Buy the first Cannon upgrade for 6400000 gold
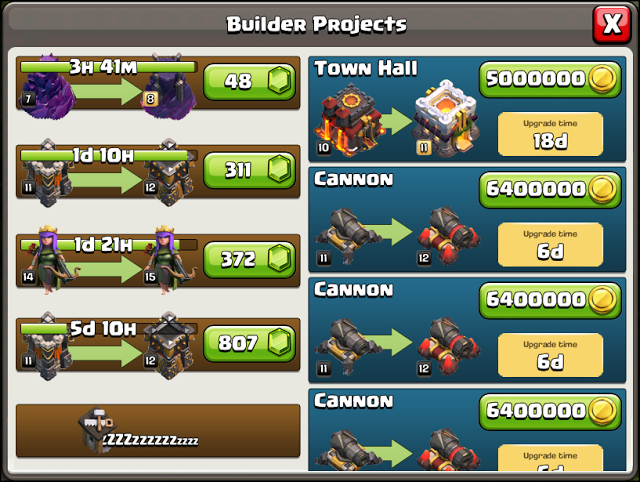 click(550, 190)
